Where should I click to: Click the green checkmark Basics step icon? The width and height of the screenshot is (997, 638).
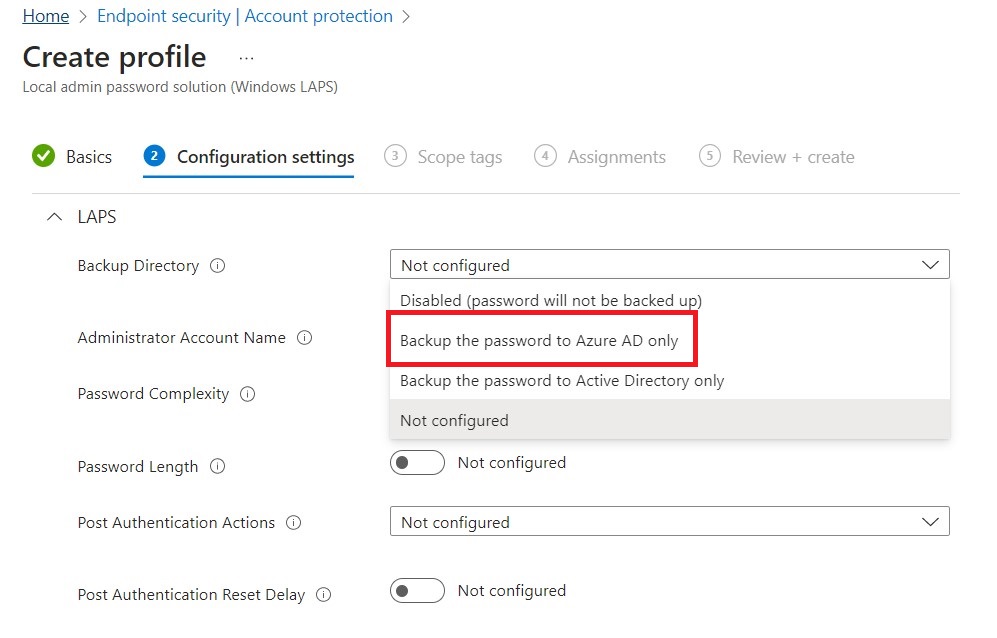pos(43,156)
